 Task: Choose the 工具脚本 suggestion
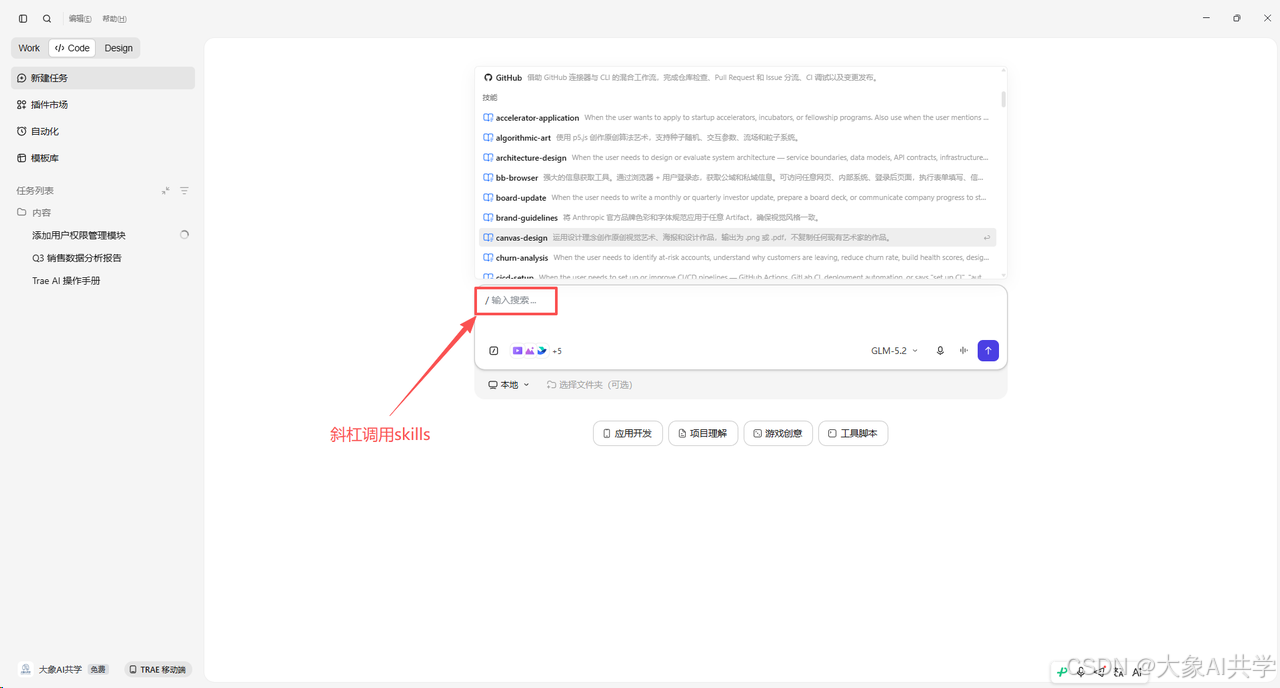[x=853, y=434]
